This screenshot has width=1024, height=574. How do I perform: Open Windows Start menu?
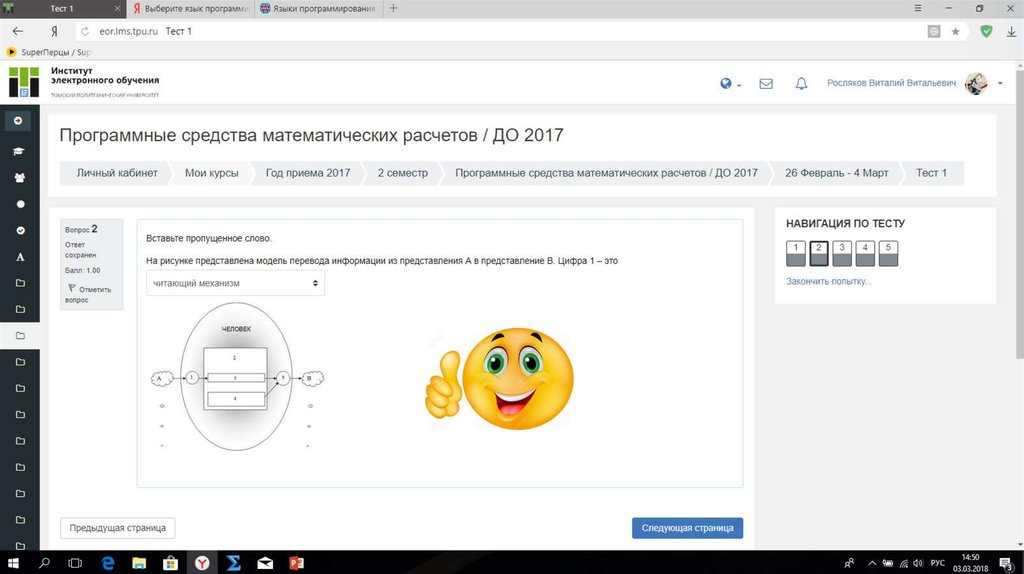pyautogui.click(x=12, y=563)
